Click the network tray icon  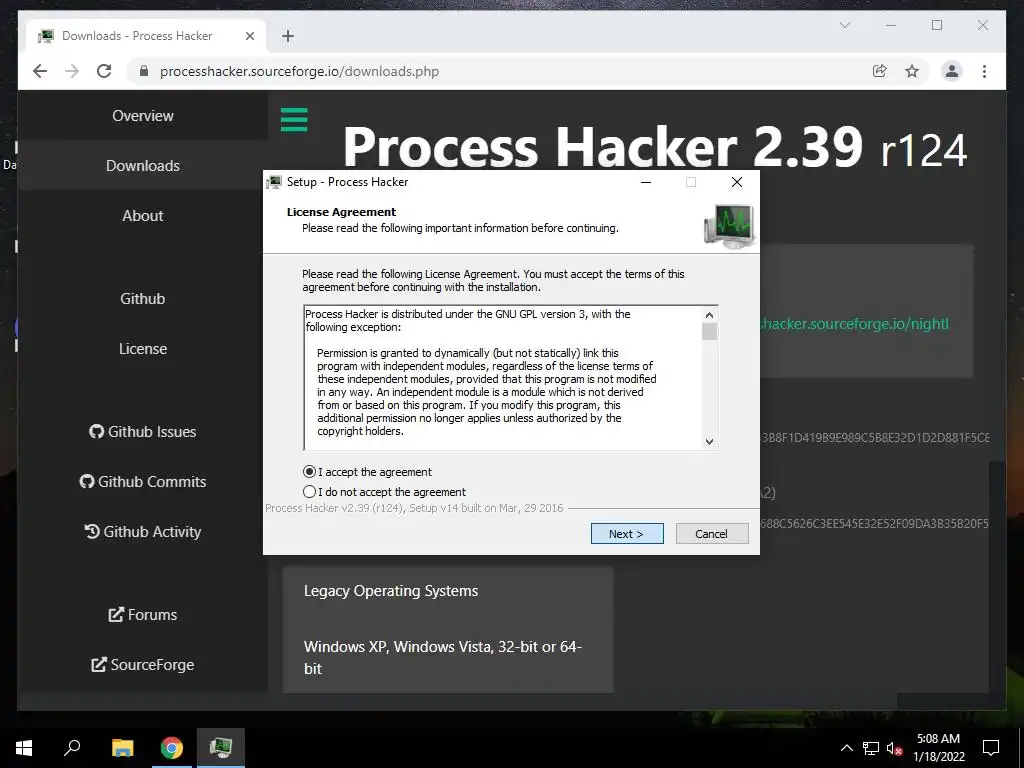[871, 748]
